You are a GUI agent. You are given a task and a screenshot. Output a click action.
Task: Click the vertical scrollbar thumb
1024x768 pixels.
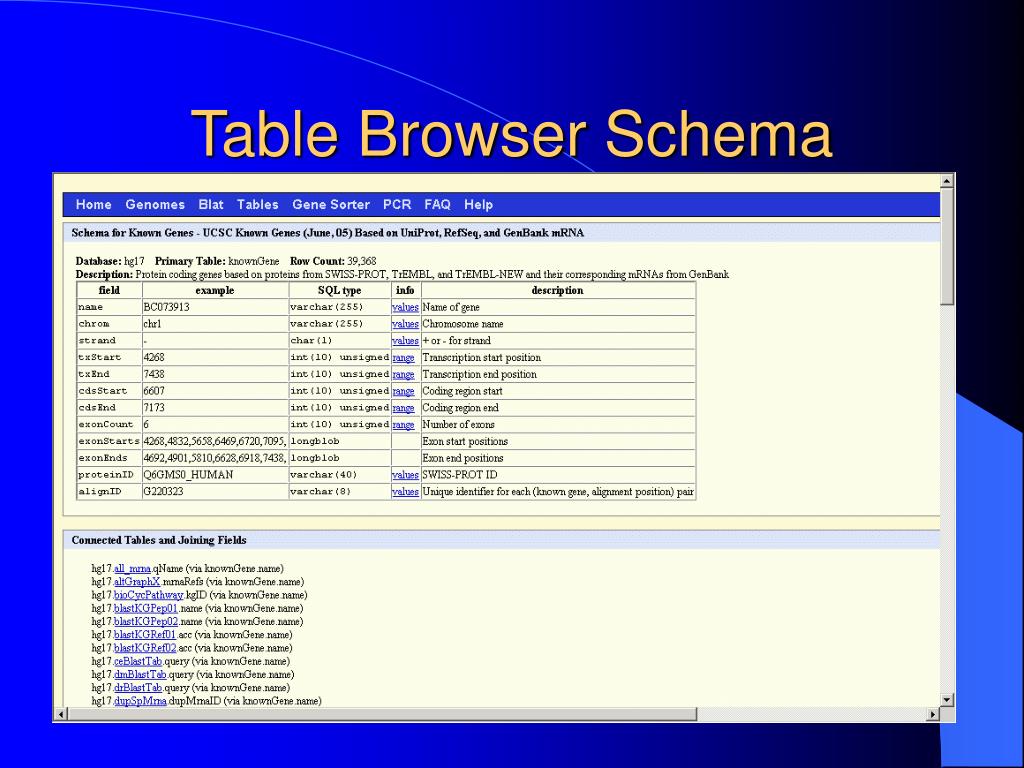pyautogui.click(x=947, y=246)
